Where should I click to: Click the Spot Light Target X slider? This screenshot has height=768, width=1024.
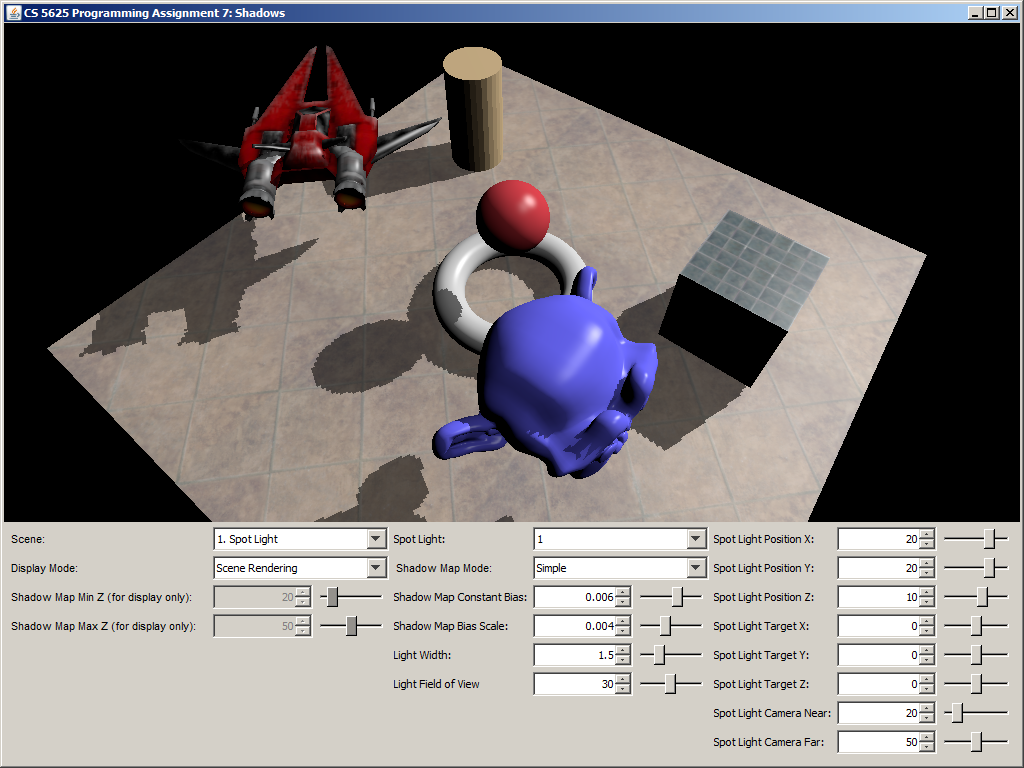(976, 626)
